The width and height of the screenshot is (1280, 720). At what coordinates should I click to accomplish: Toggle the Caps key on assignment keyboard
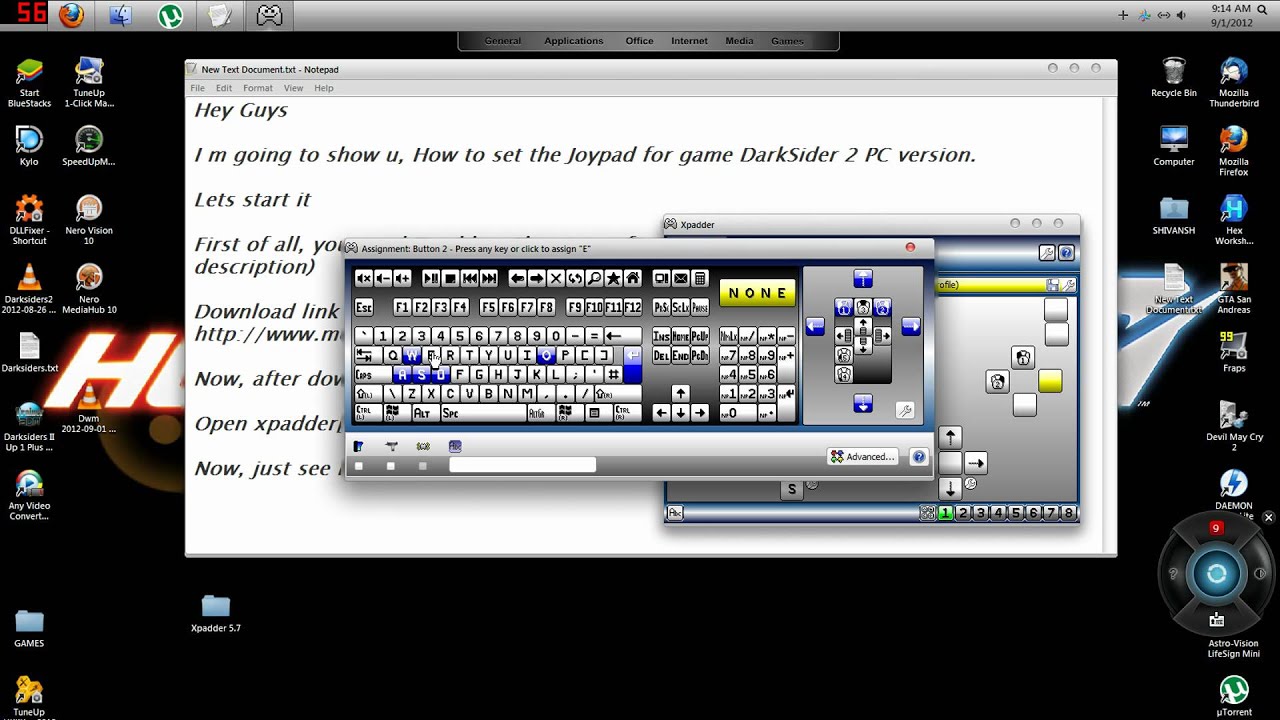tap(372, 375)
